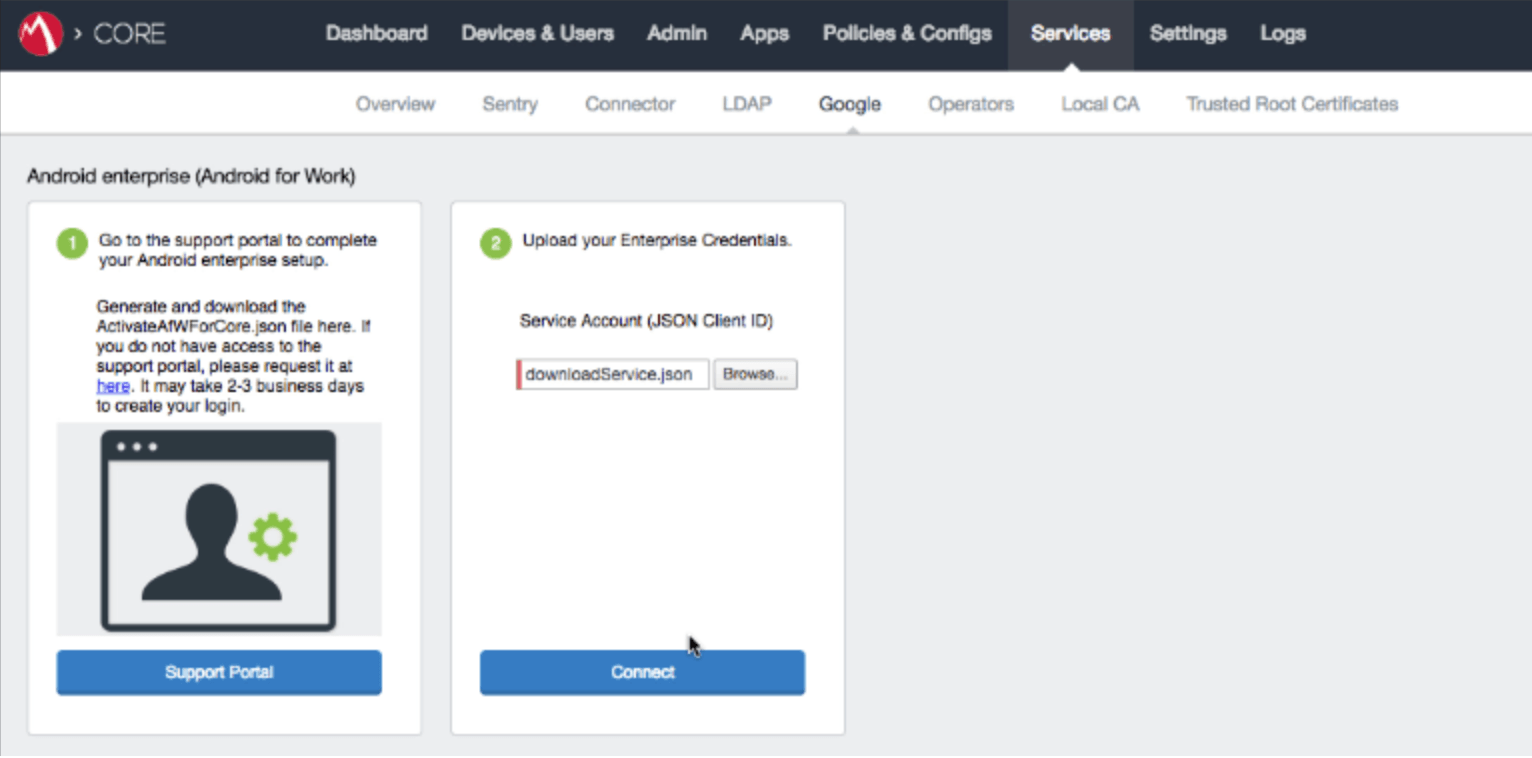Open the Logs section

pos(1283,33)
